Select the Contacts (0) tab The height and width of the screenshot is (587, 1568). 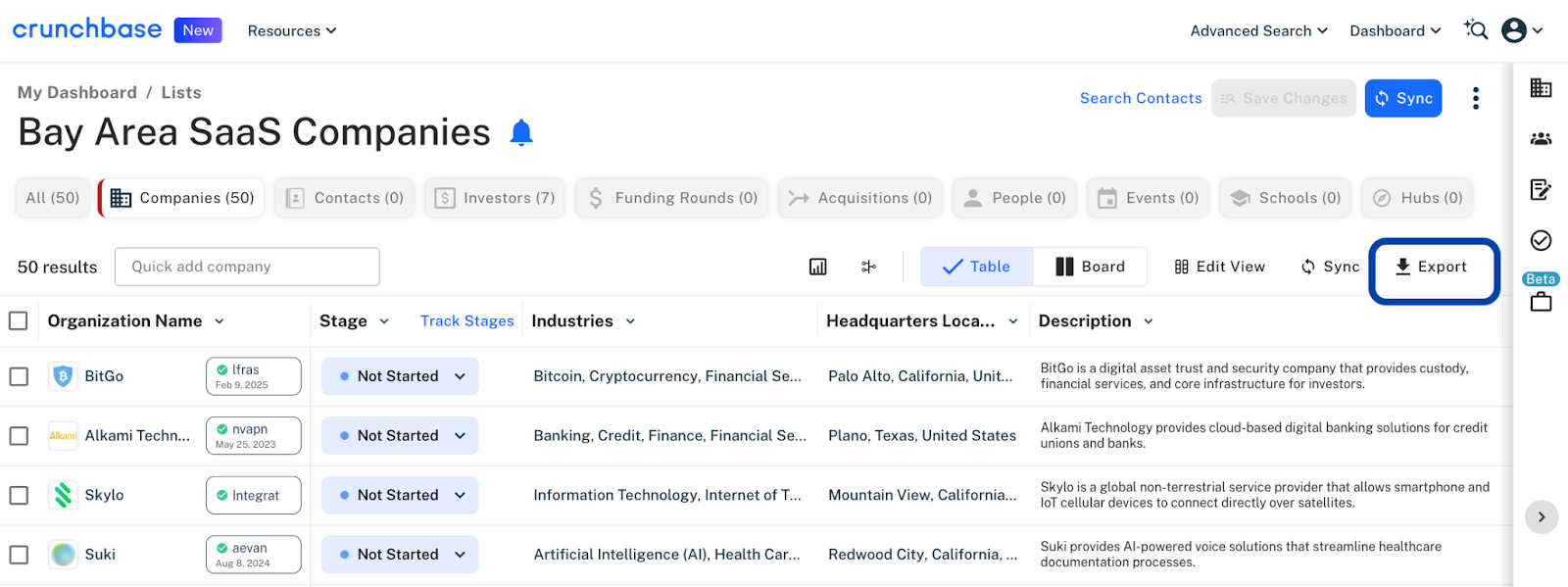(345, 198)
